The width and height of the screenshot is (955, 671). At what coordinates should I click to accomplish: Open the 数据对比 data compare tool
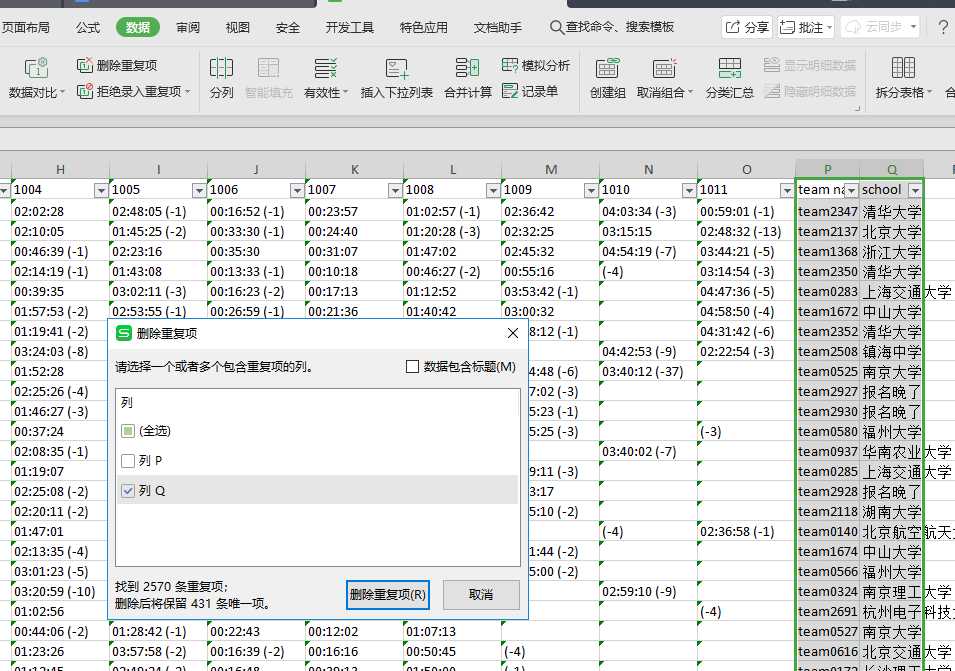coord(36,78)
